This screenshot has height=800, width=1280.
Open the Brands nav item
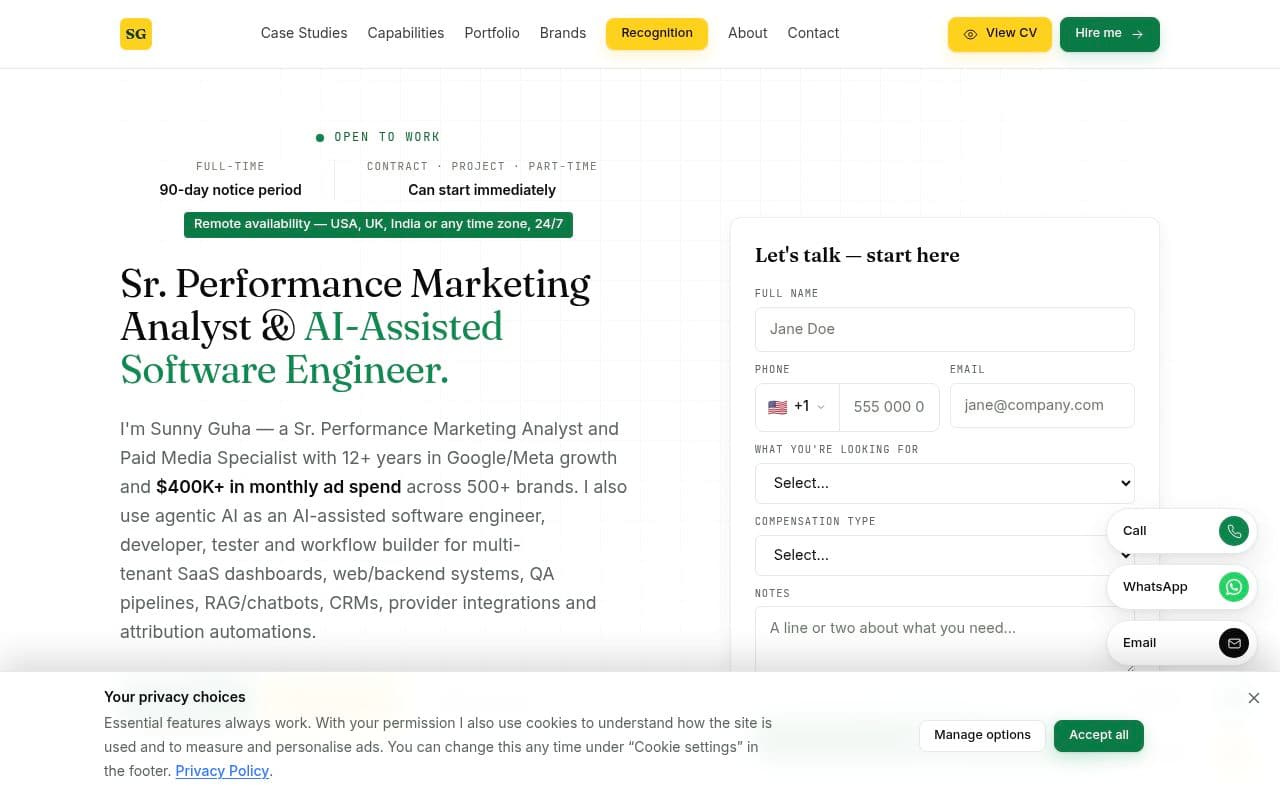click(x=563, y=33)
